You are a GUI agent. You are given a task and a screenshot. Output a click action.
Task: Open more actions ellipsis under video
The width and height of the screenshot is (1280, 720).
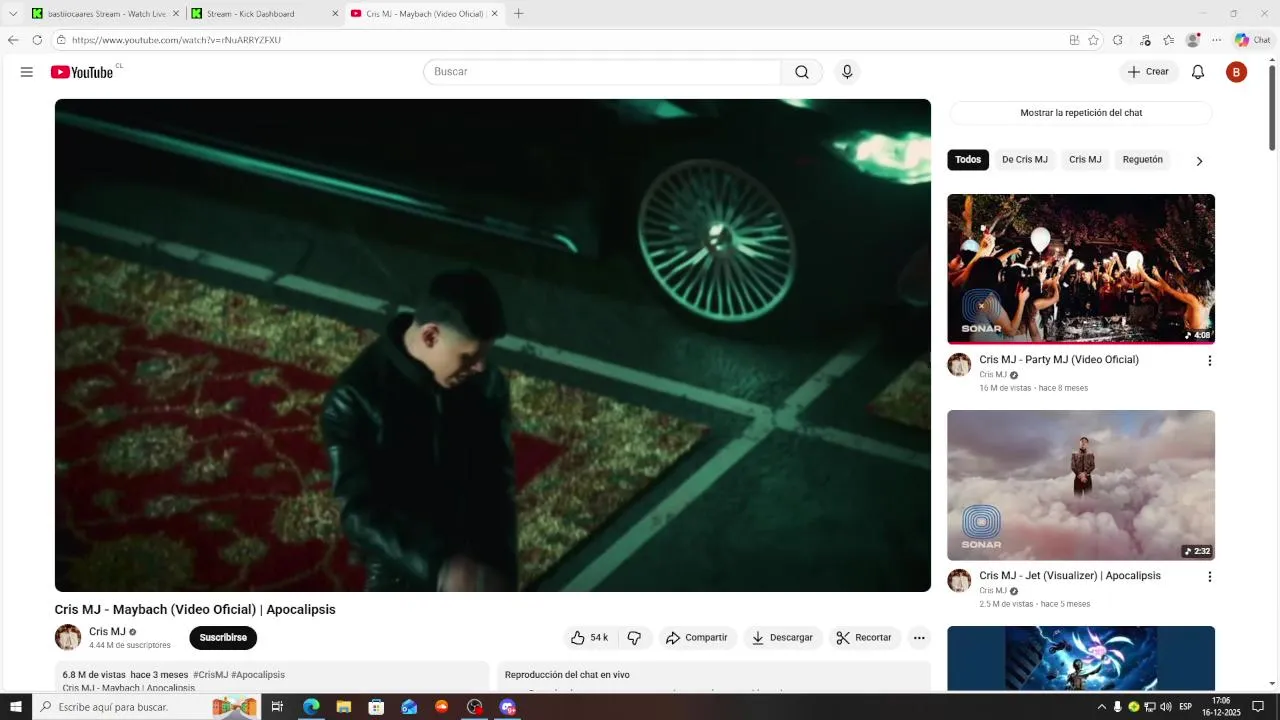coord(919,638)
